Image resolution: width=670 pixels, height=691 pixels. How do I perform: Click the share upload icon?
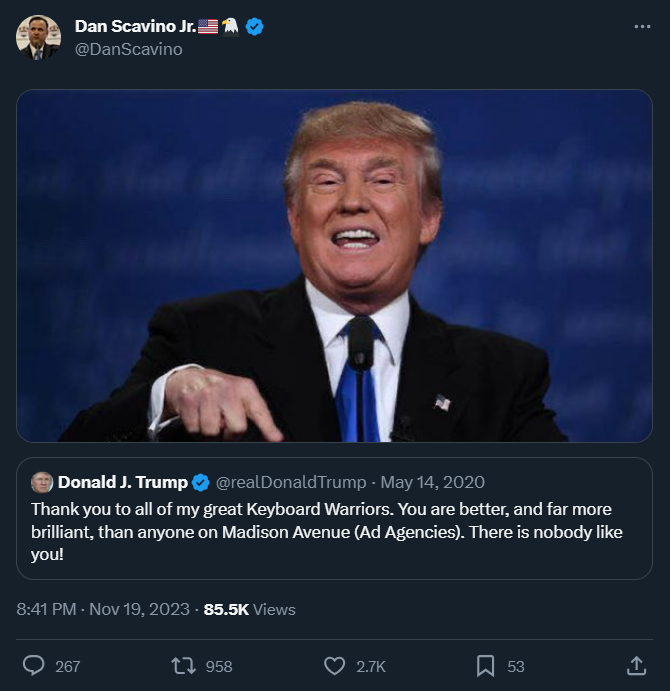pyautogui.click(x=635, y=666)
